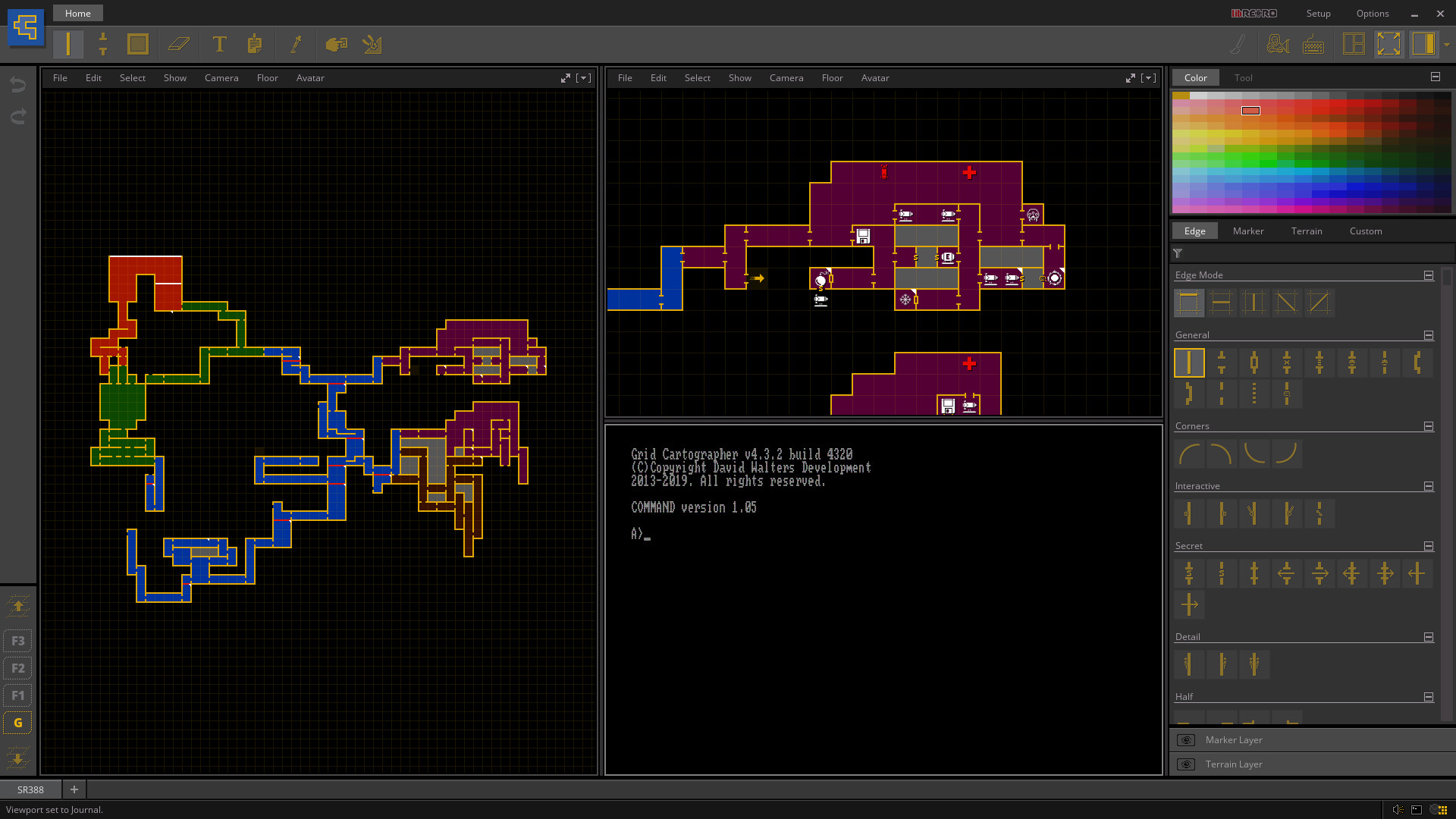Switch to the Marker tab
1456x819 pixels.
pyautogui.click(x=1248, y=231)
